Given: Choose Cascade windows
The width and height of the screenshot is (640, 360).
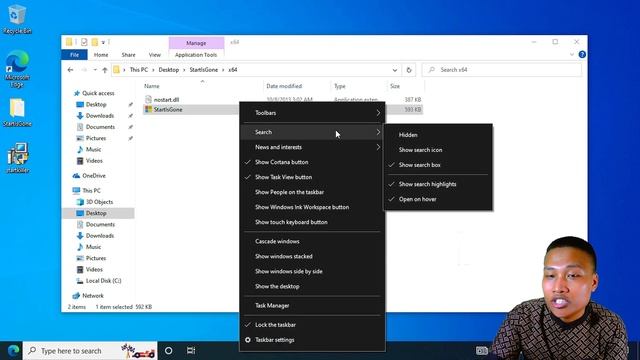Looking at the screenshot, I should click(312, 241).
